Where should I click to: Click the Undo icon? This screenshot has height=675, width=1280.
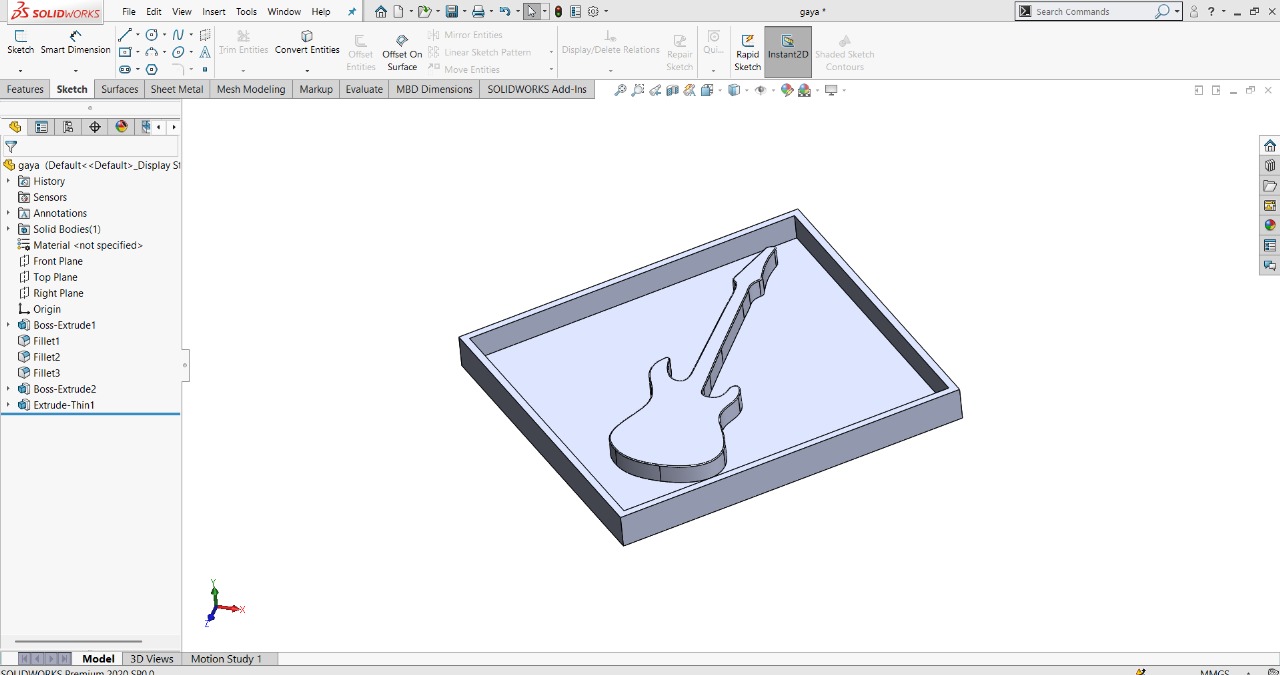click(x=504, y=12)
